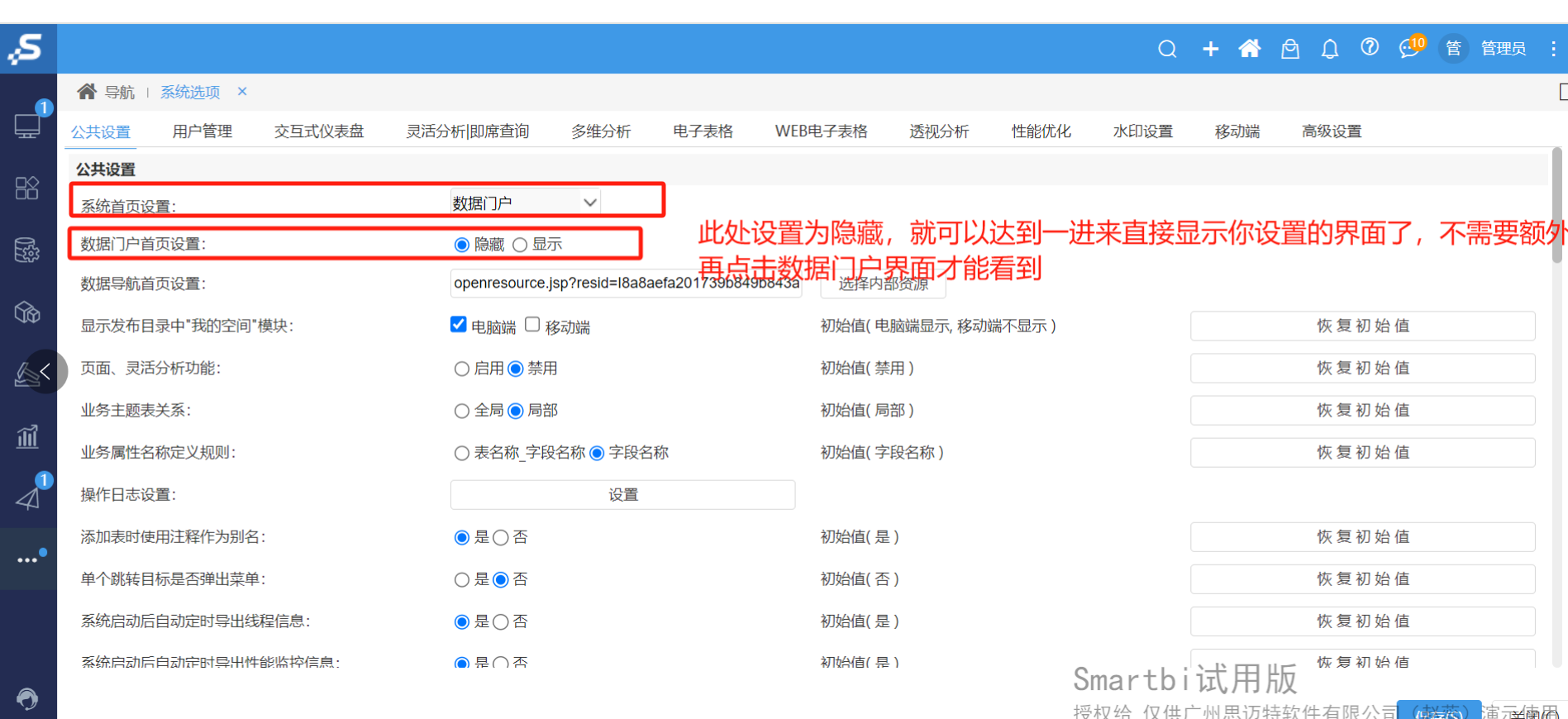
Task: Open the bar chart analysis sidebar icon
Action: tap(27, 436)
